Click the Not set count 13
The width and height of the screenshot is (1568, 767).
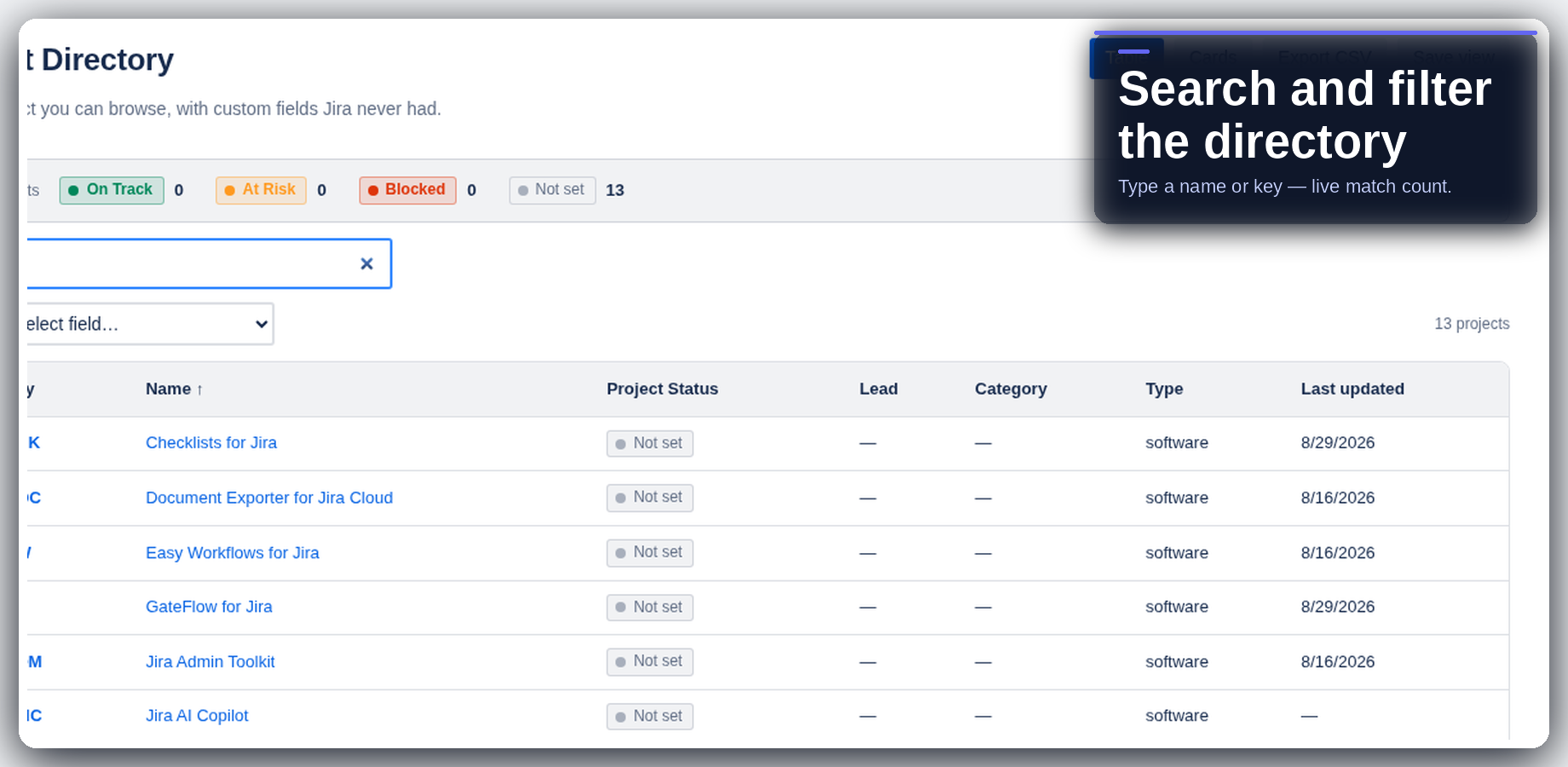[615, 191]
